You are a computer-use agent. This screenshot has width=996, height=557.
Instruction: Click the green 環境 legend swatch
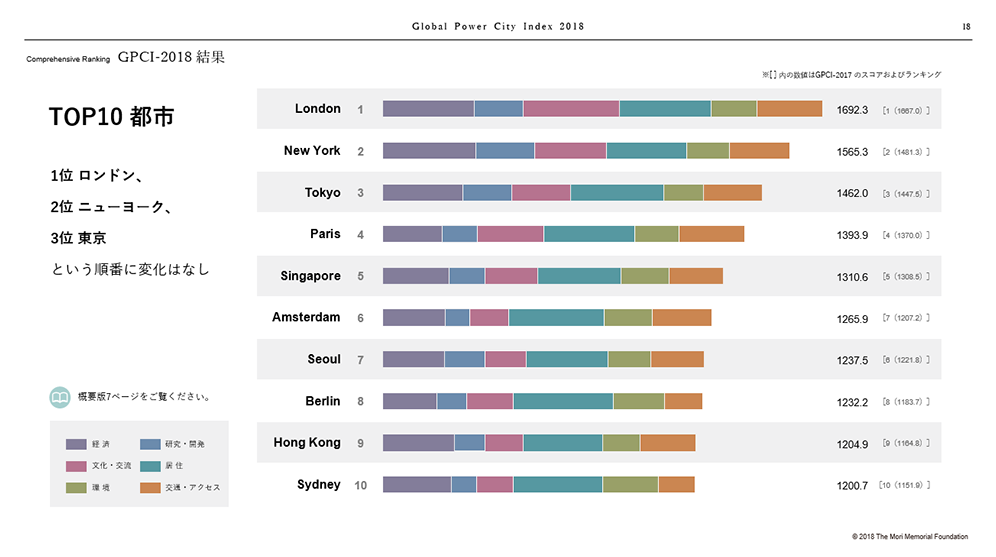tap(75, 487)
